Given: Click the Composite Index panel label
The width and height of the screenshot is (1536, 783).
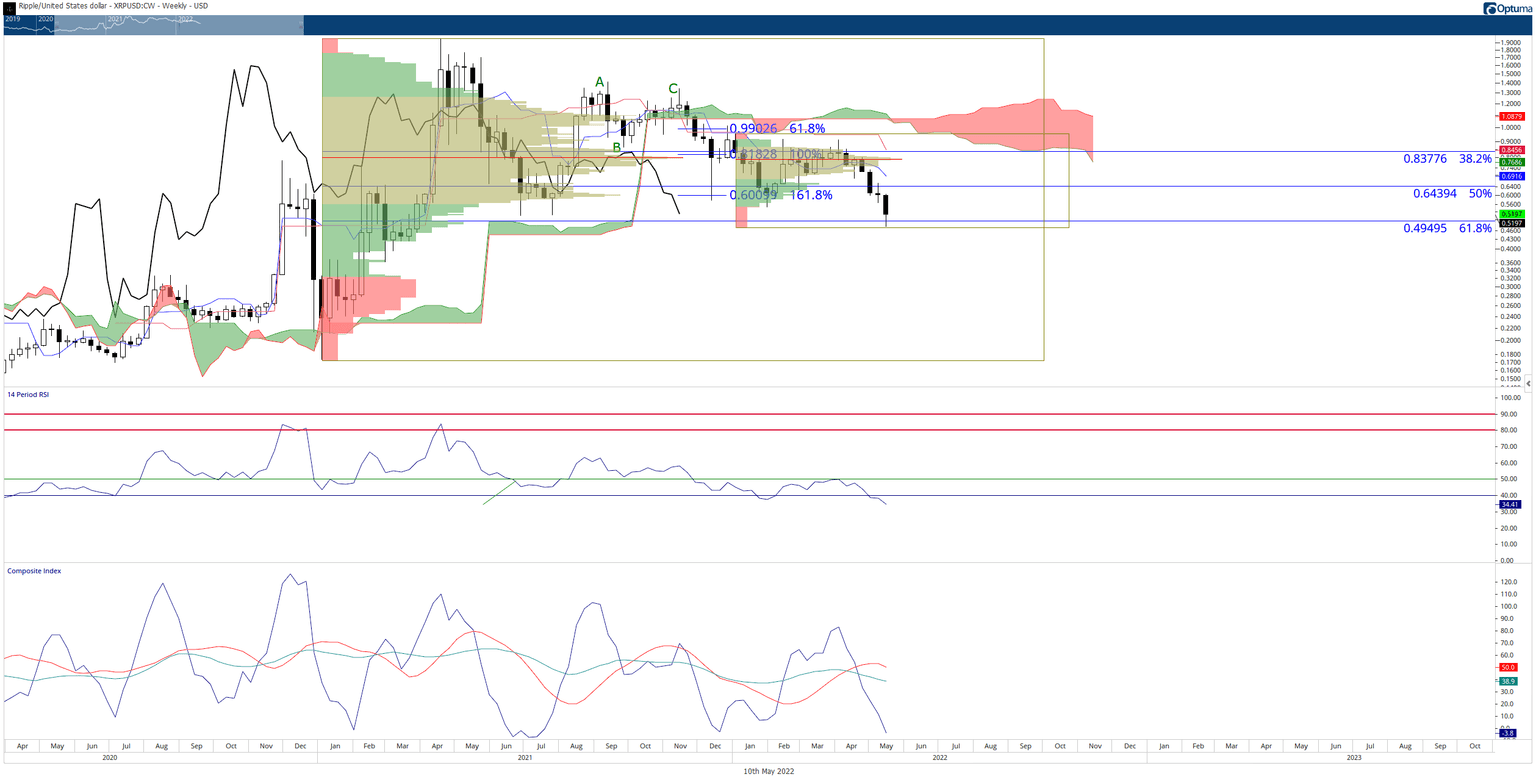Looking at the screenshot, I should [34, 571].
